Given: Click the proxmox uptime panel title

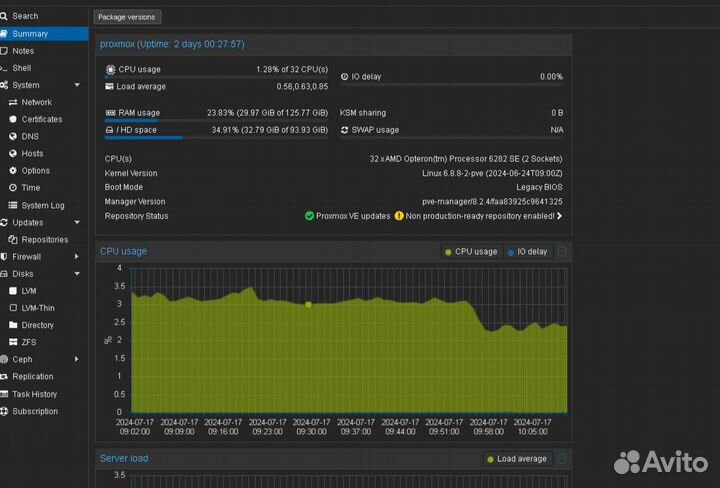Looking at the screenshot, I should [x=172, y=44].
